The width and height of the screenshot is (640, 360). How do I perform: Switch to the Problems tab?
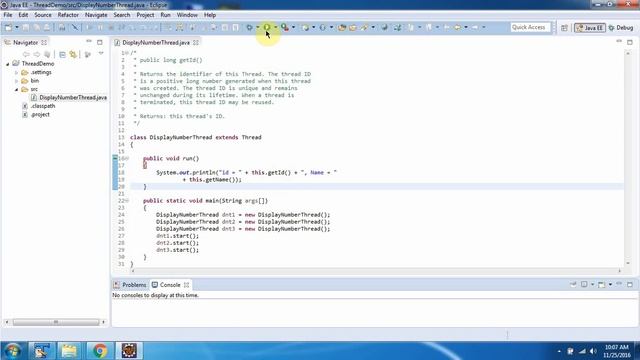(x=130, y=285)
